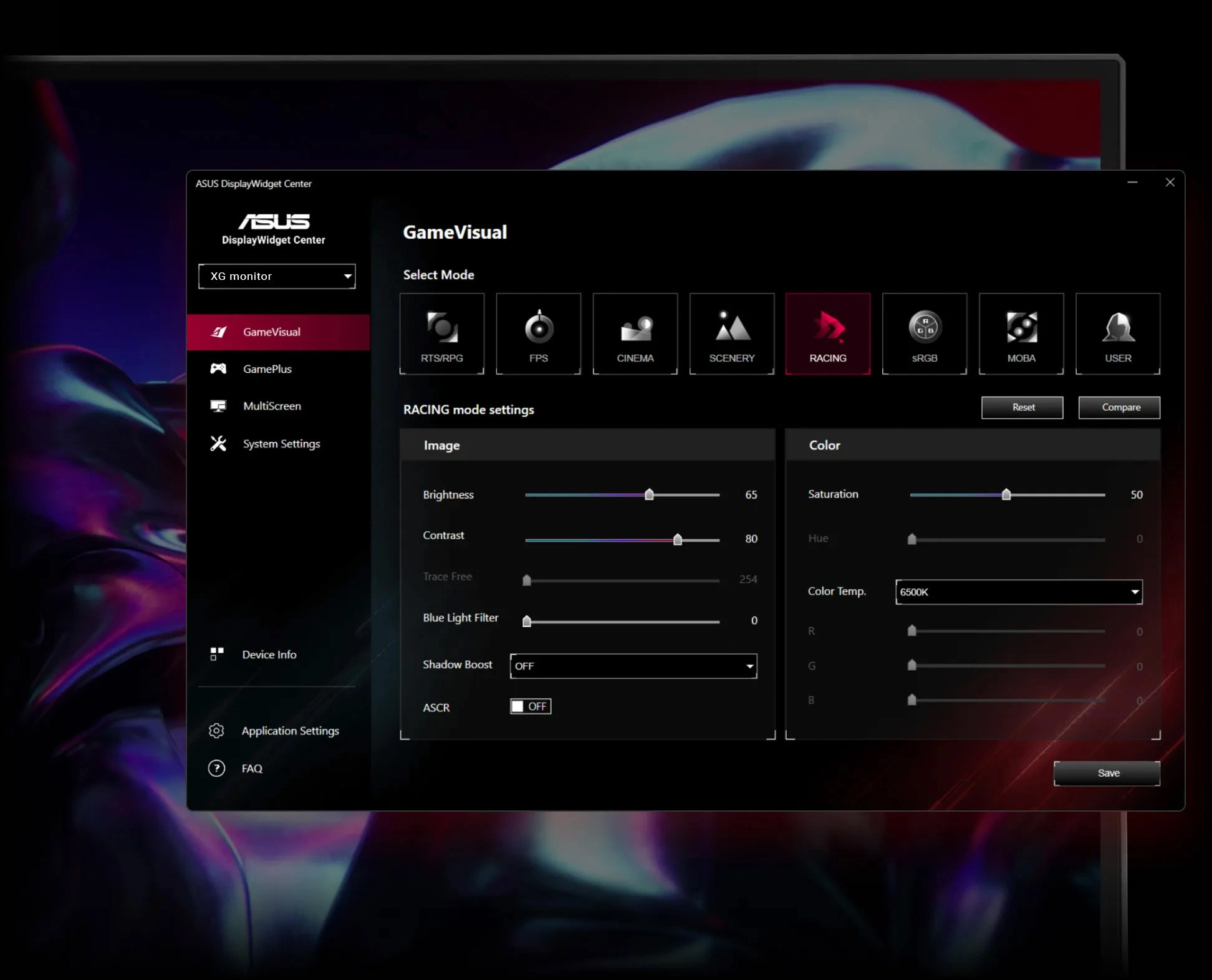
Task: Click the Save button
Action: point(1107,773)
